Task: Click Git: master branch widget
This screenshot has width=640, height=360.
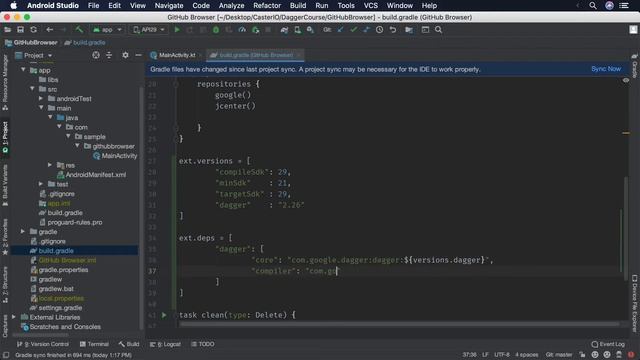Action: coord(559,355)
